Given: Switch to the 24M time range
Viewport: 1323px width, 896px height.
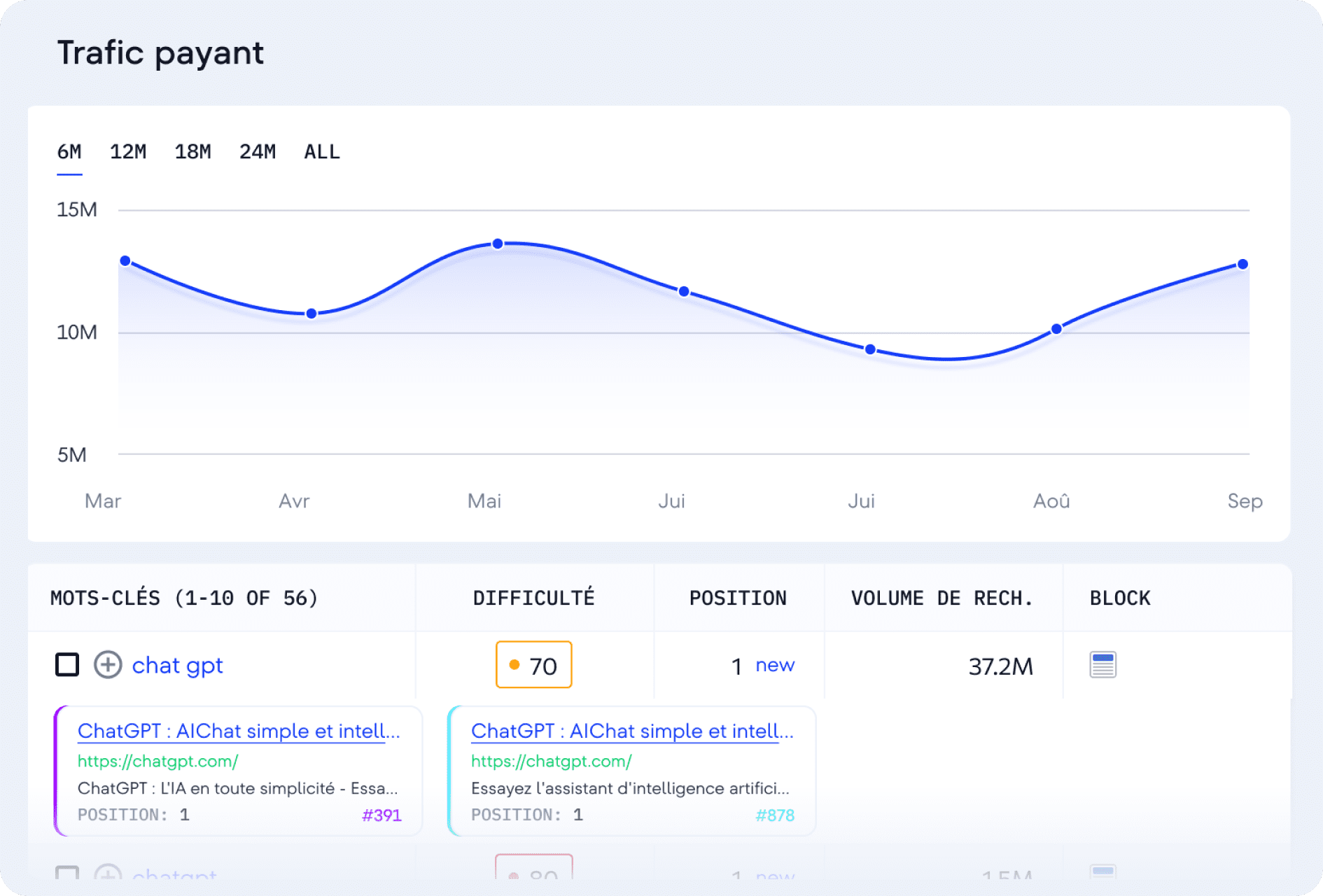Looking at the screenshot, I should (258, 152).
